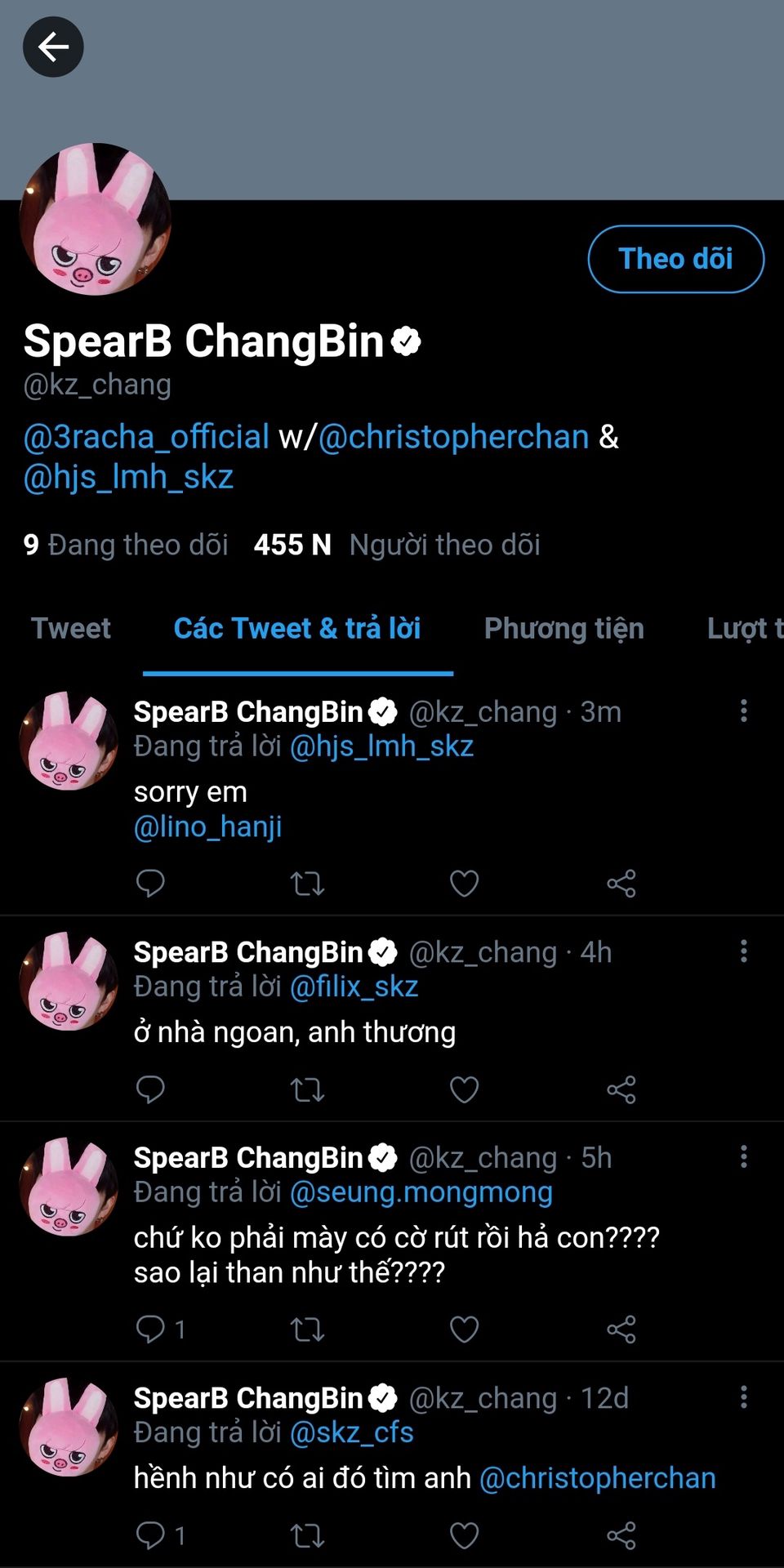Tap the back arrow button
This screenshot has width=784, height=1568.
point(53,47)
